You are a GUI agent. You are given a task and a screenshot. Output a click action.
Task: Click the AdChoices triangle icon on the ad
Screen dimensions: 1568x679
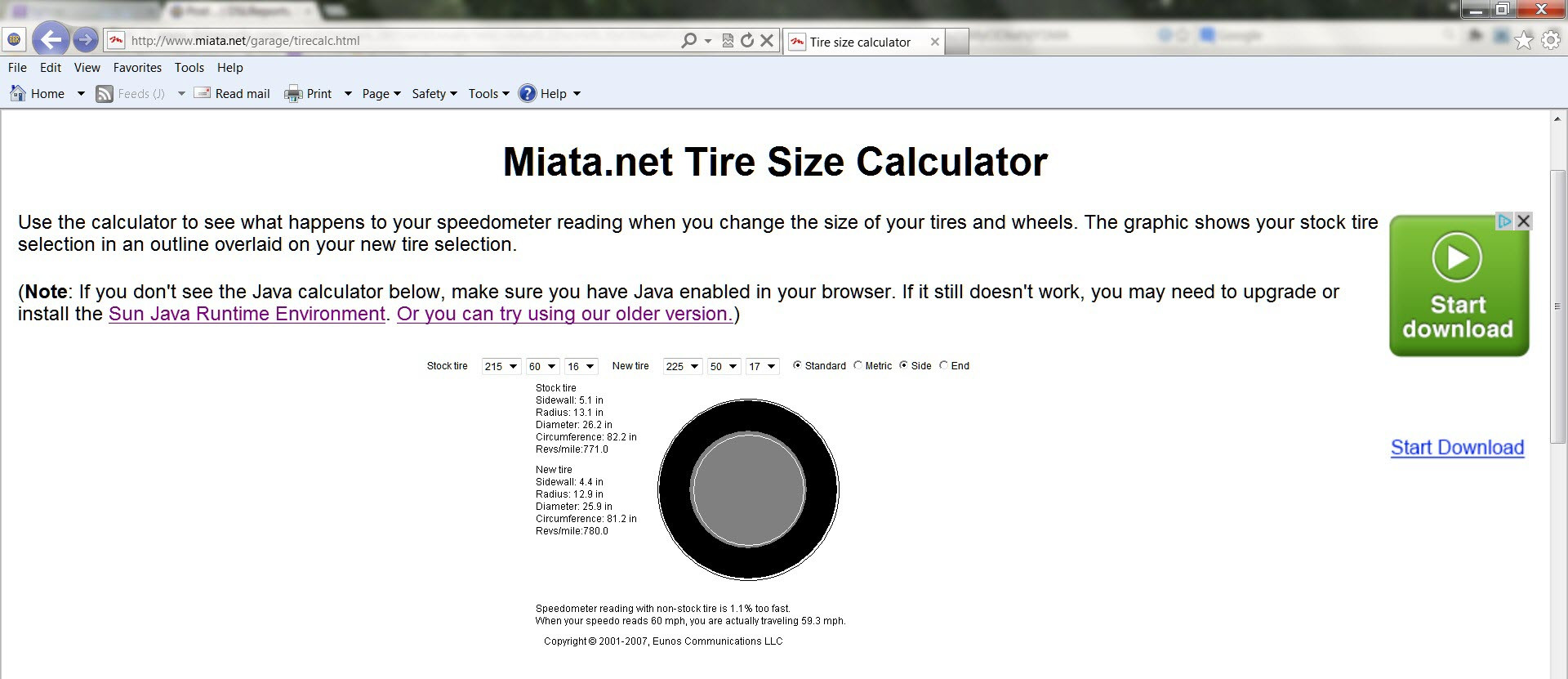point(1504,221)
